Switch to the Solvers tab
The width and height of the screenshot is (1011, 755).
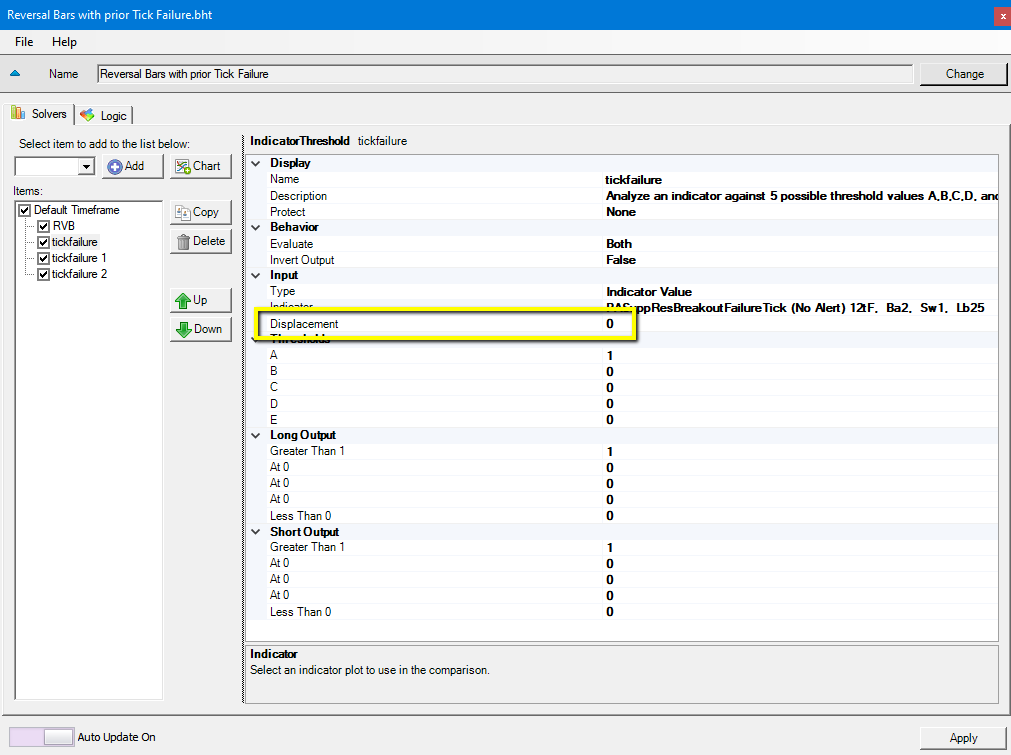pyautogui.click(x=39, y=113)
